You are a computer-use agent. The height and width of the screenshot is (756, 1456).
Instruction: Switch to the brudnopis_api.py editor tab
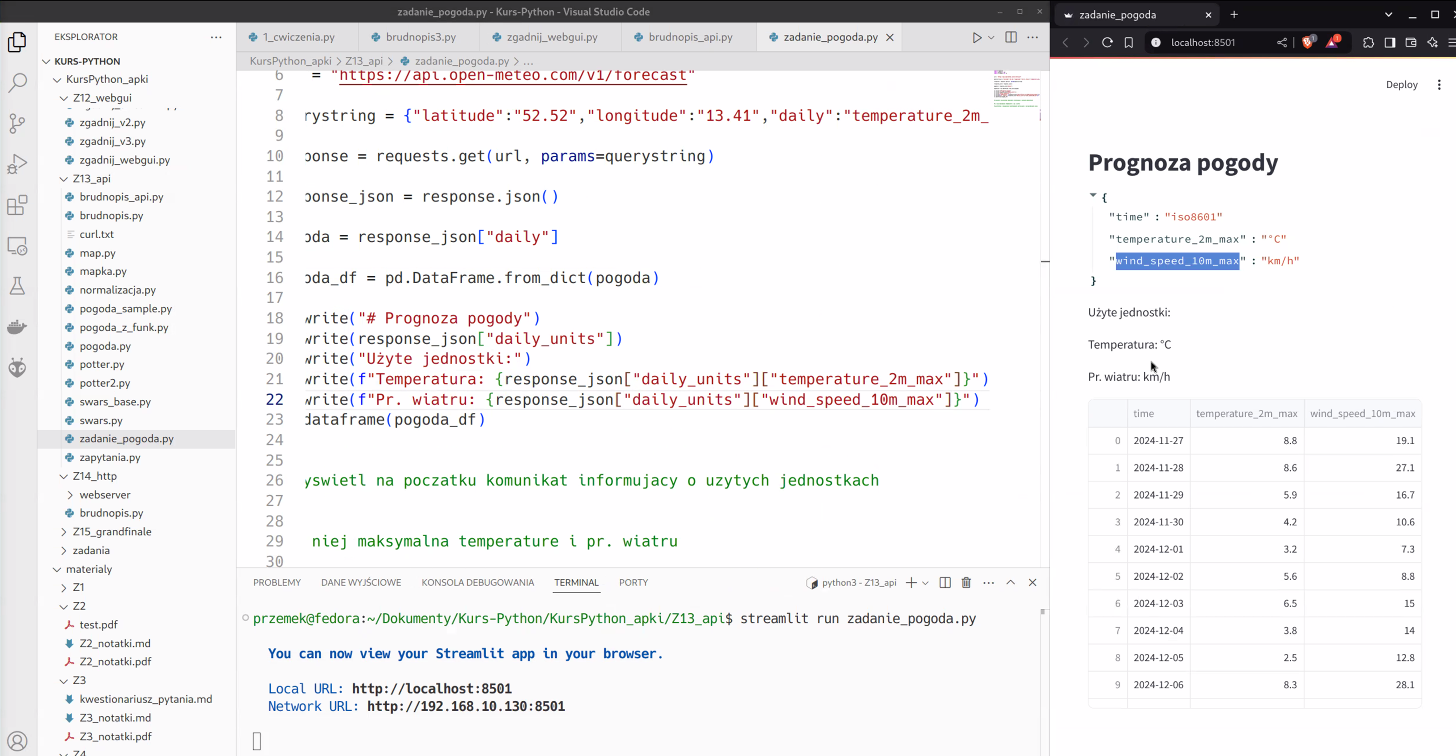tap(690, 37)
